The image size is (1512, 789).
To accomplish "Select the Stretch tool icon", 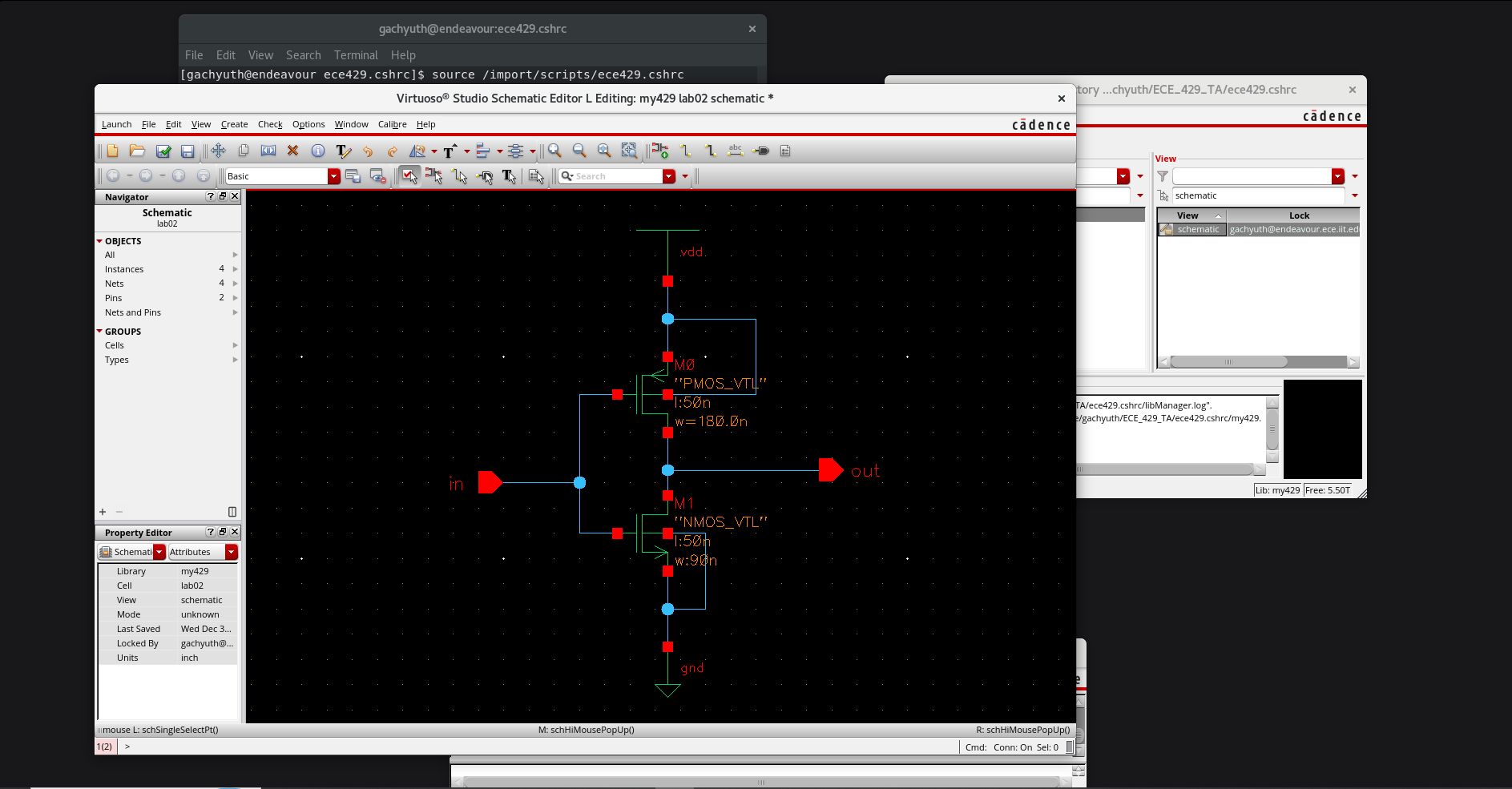I will [268, 151].
